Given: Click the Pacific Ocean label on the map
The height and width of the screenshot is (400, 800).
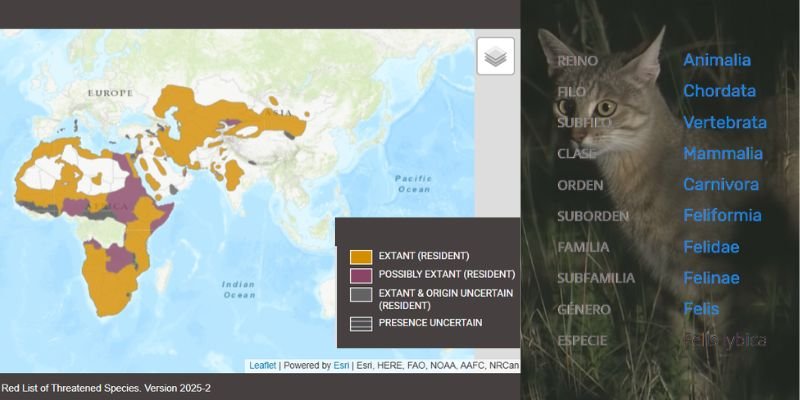Looking at the screenshot, I should (x=413, y=183).
